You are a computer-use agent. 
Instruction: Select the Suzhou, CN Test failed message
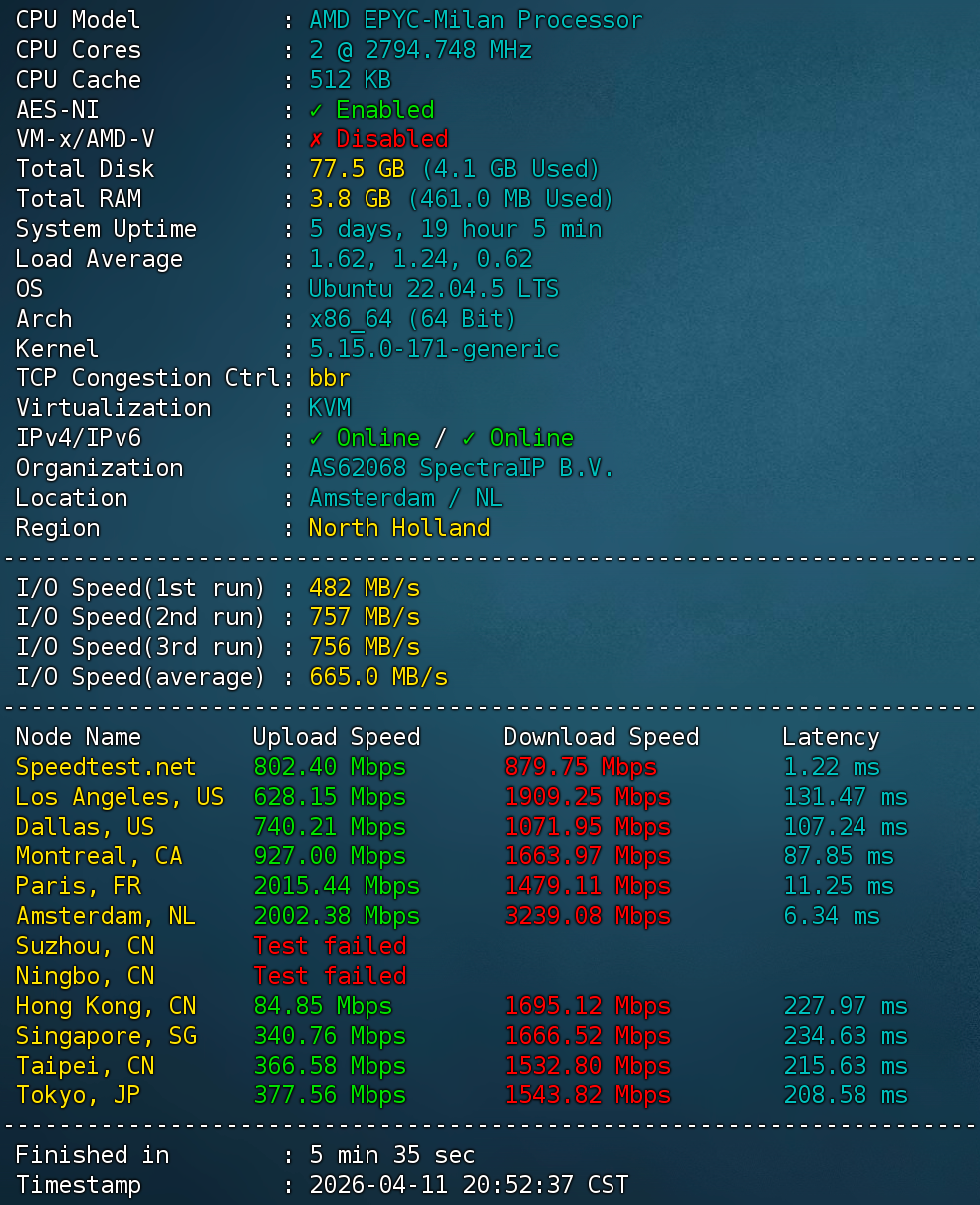(330, 946)
